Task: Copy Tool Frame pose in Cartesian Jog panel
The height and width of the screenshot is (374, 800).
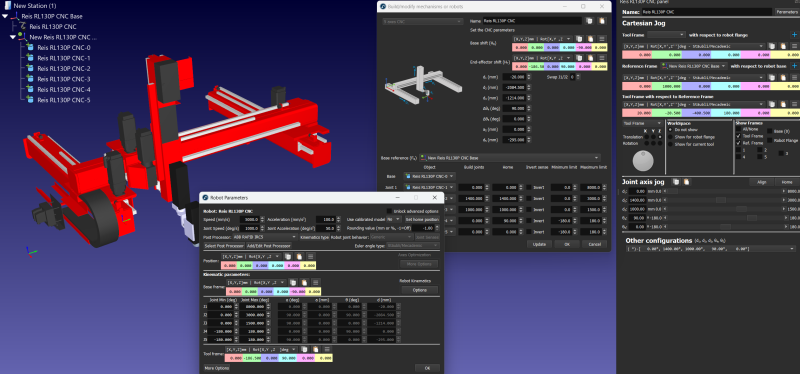Action: [x=773, y=46]
